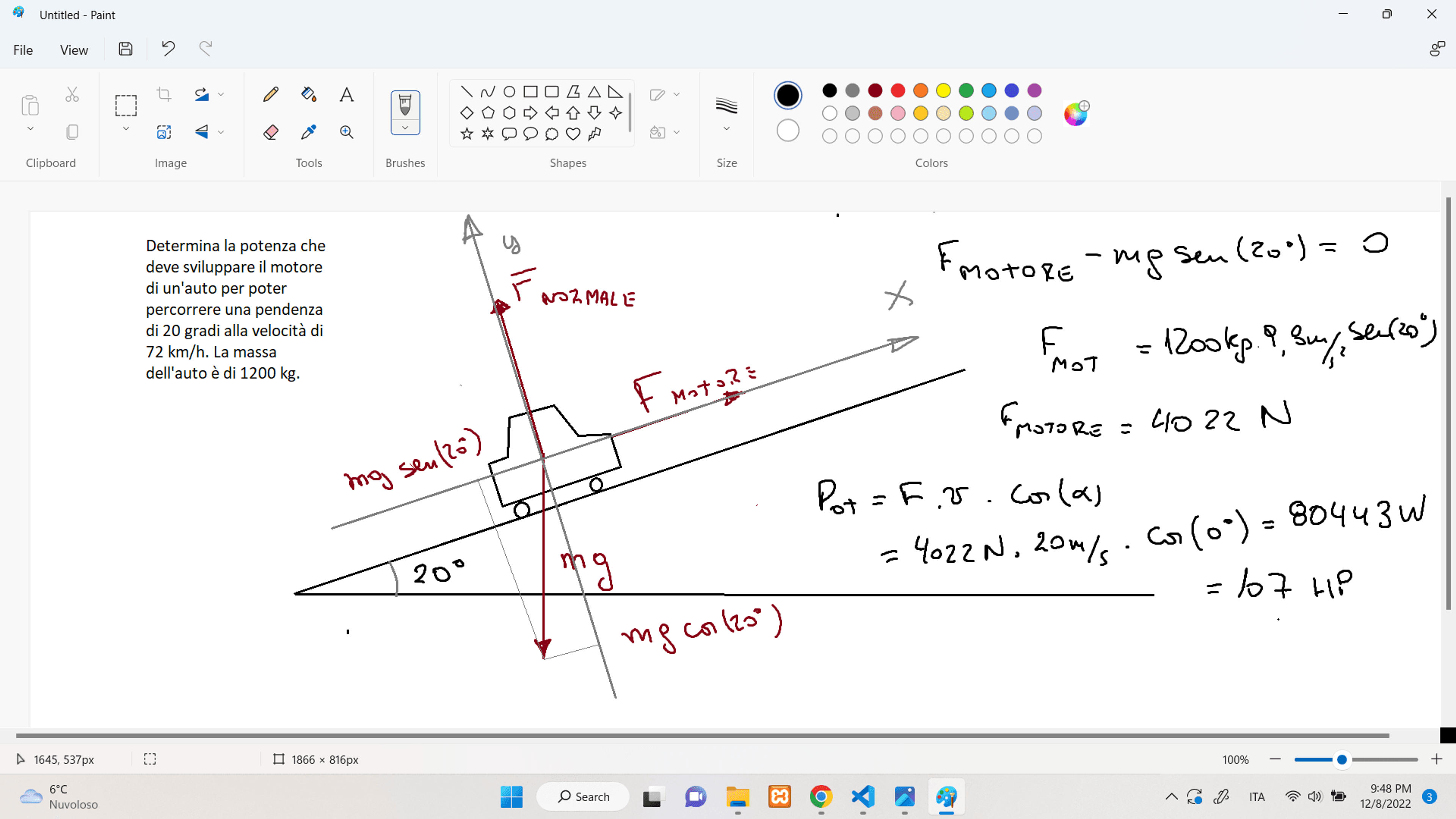
Task: Zoom out with the minus button
Action: pyautogui.click(x=1275, y=759)
